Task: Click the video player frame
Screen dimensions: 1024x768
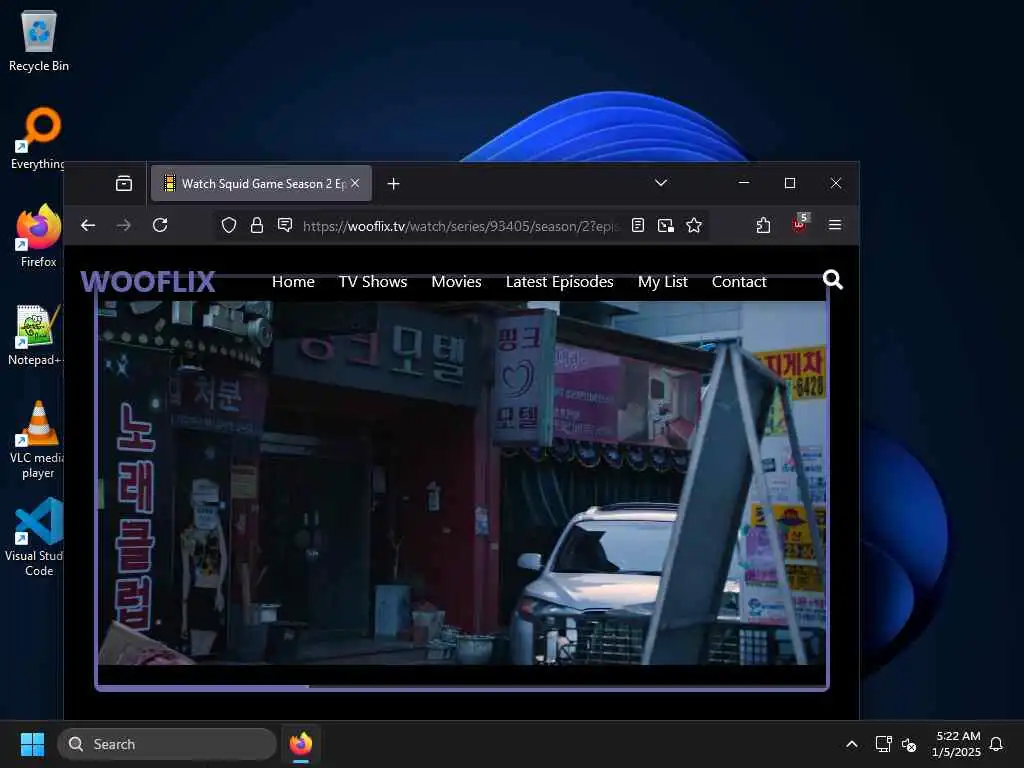Action: [x=462, y=482]
